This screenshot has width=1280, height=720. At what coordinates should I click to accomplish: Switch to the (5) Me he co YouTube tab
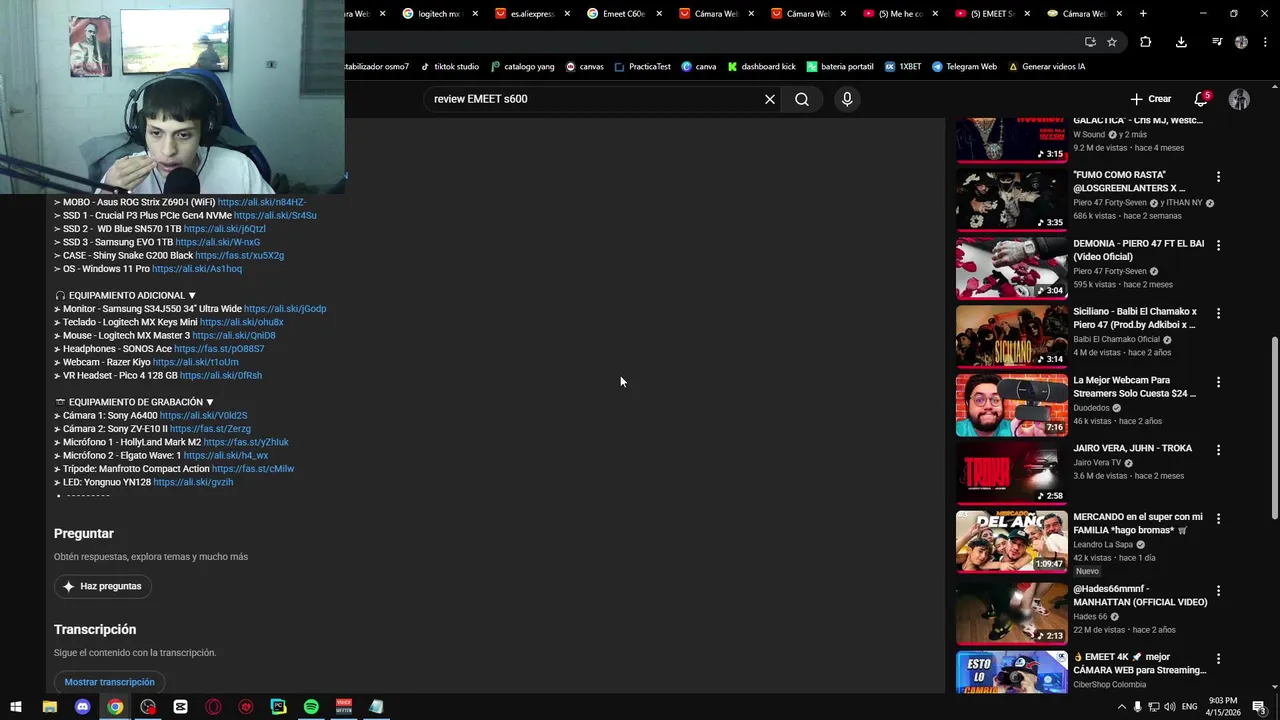[892, 14]
